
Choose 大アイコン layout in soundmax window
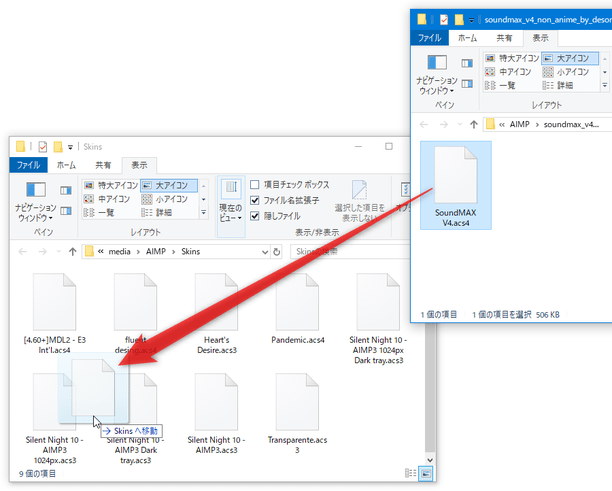coord(570,58)
